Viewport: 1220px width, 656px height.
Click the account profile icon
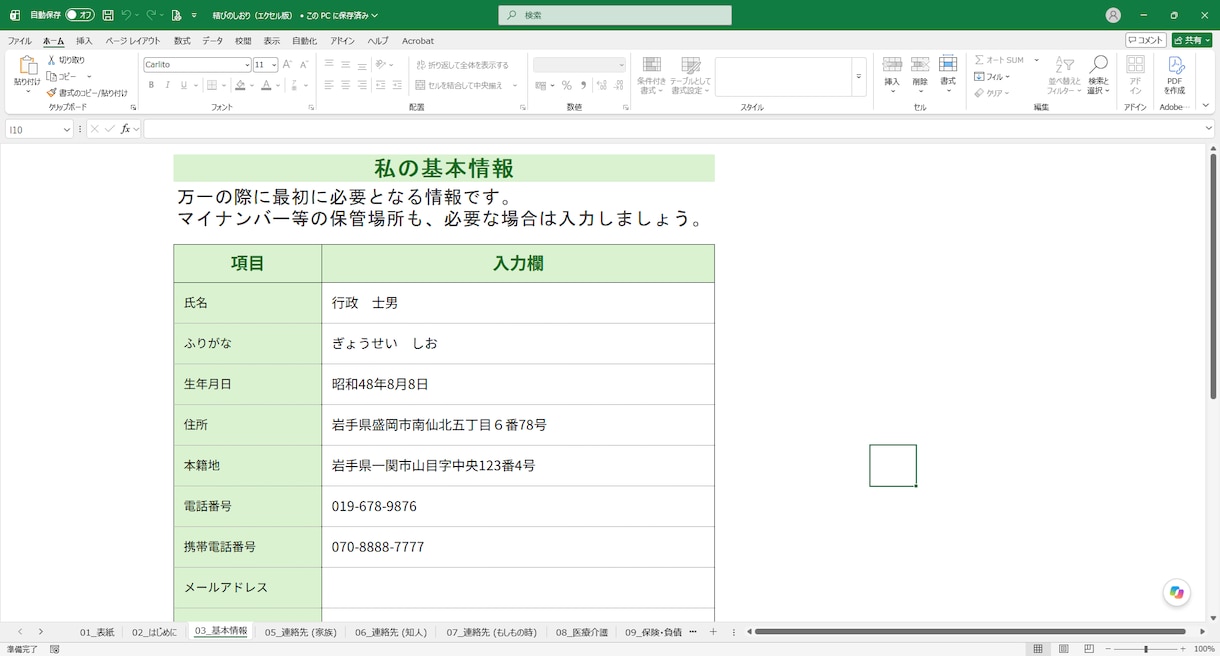(x=1113, y=15)
